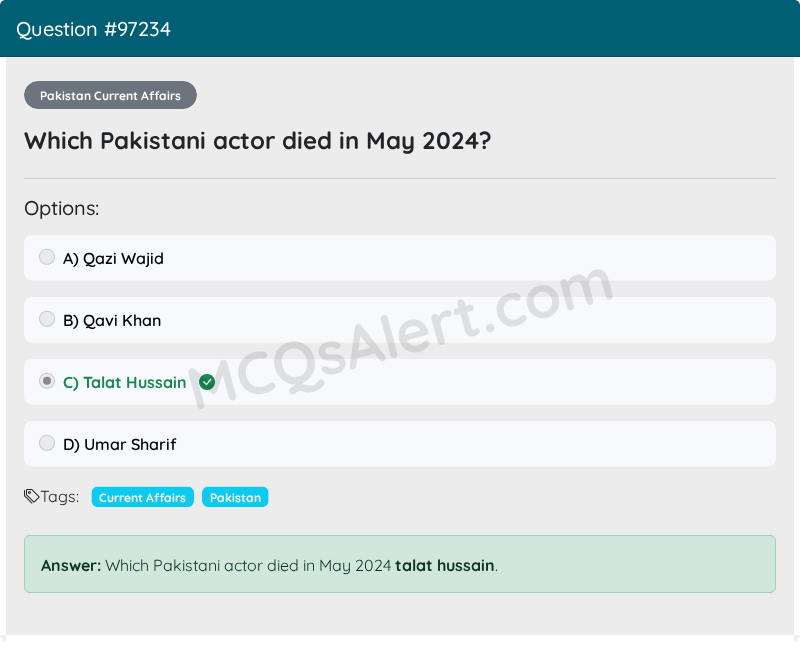Select radio button for Umar Sharif
This screenshot has width=800, height=665.
click(x=47, y=442)
